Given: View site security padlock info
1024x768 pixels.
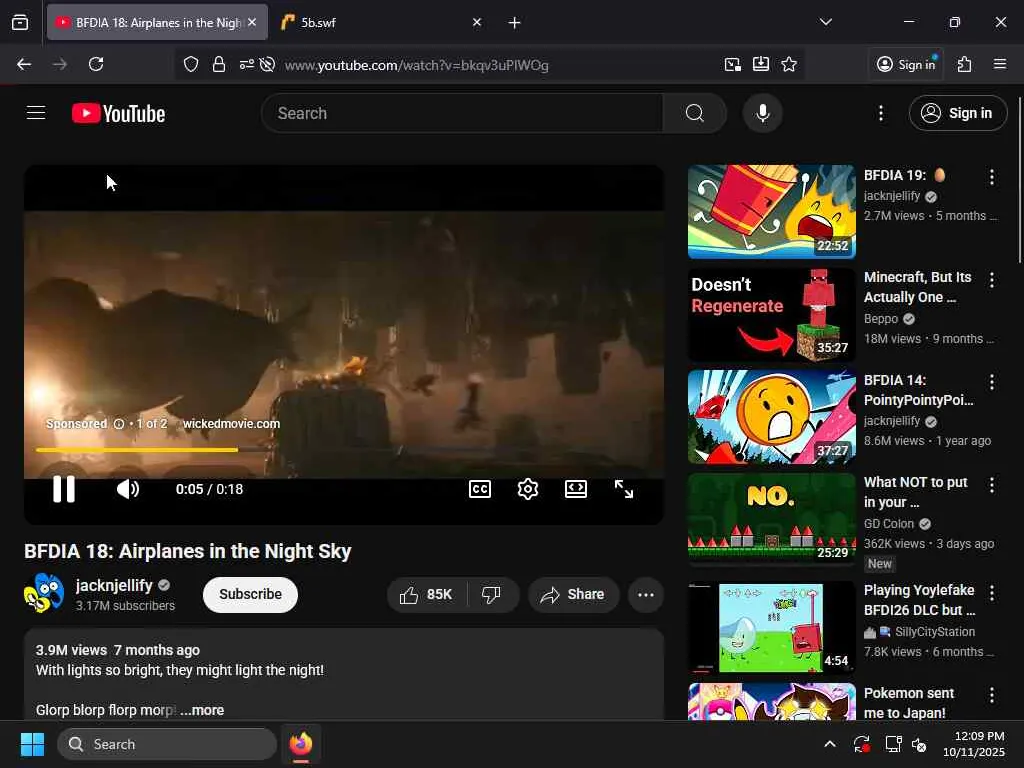Looking at the screenshot, I should point(219,64).
